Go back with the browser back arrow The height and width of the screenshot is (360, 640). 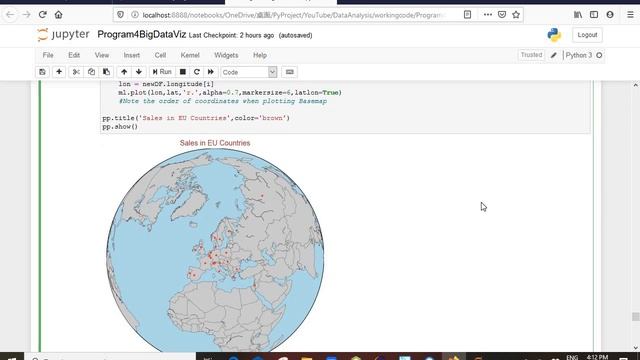click(10, 15)
